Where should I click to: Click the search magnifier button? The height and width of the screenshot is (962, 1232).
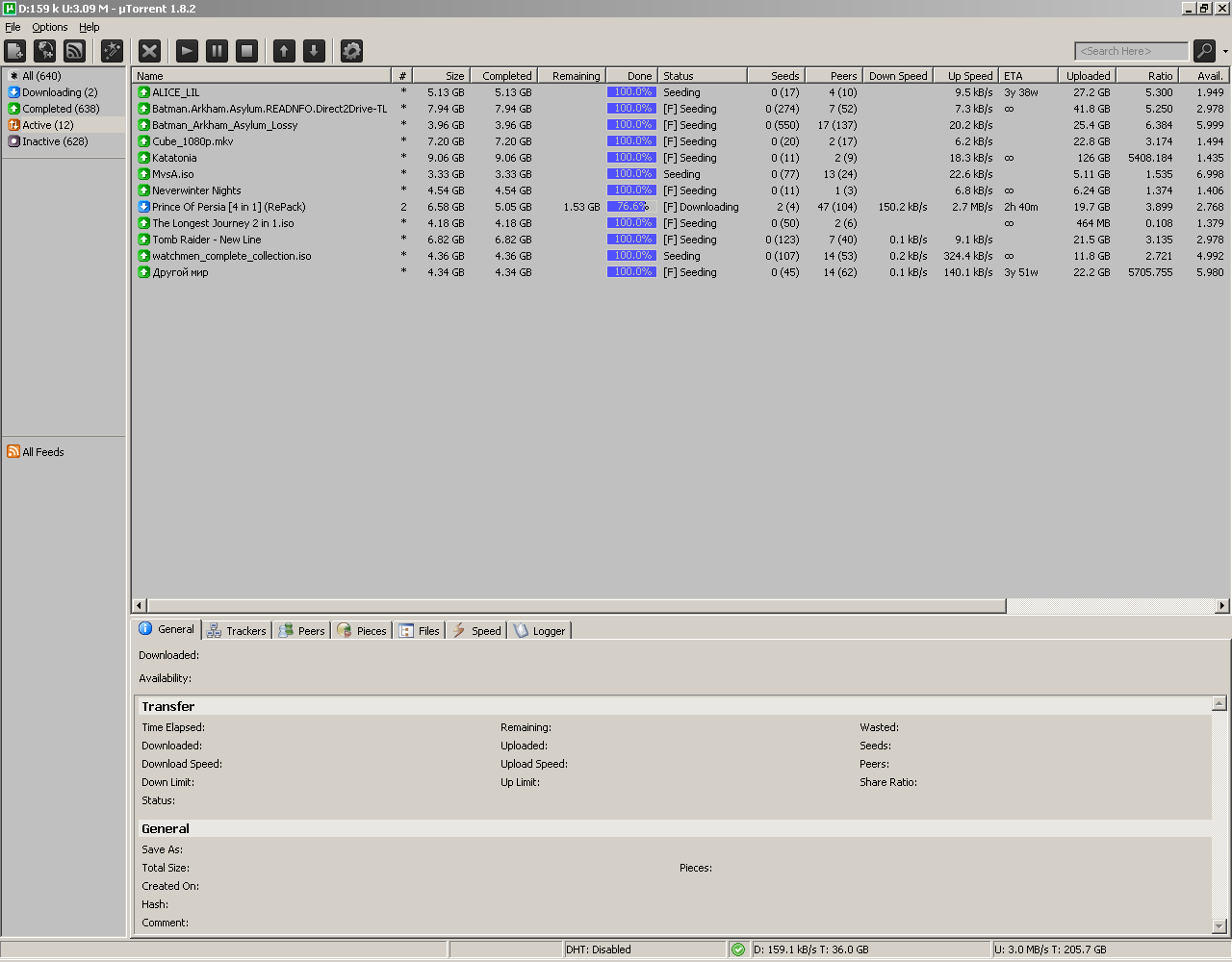[1204, 51]
